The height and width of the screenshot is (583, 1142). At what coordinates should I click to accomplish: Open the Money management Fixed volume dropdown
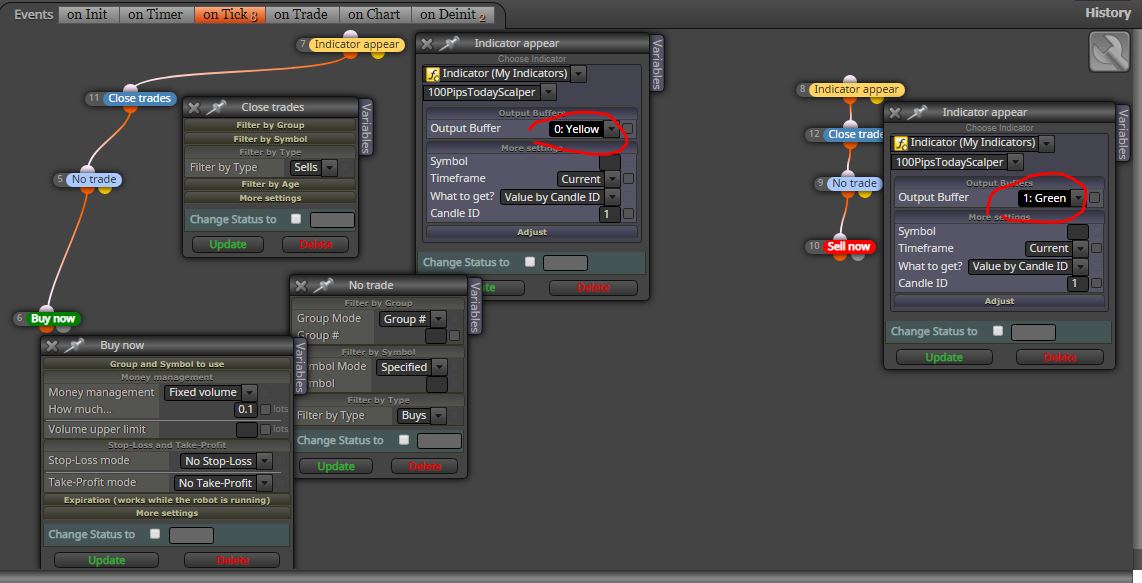tap(210, 392)
